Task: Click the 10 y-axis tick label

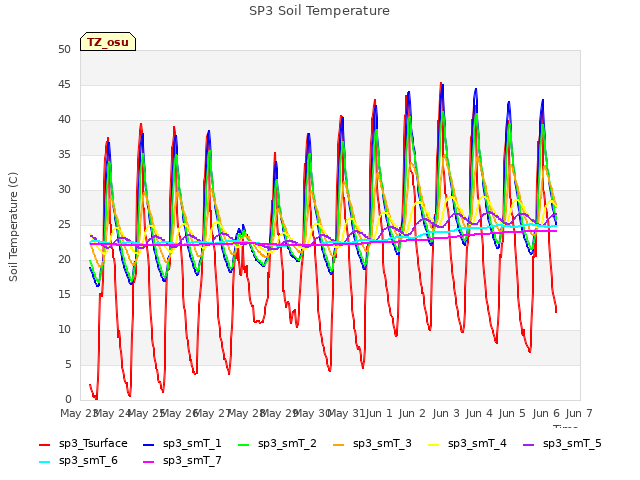Action: pos(64,329)
